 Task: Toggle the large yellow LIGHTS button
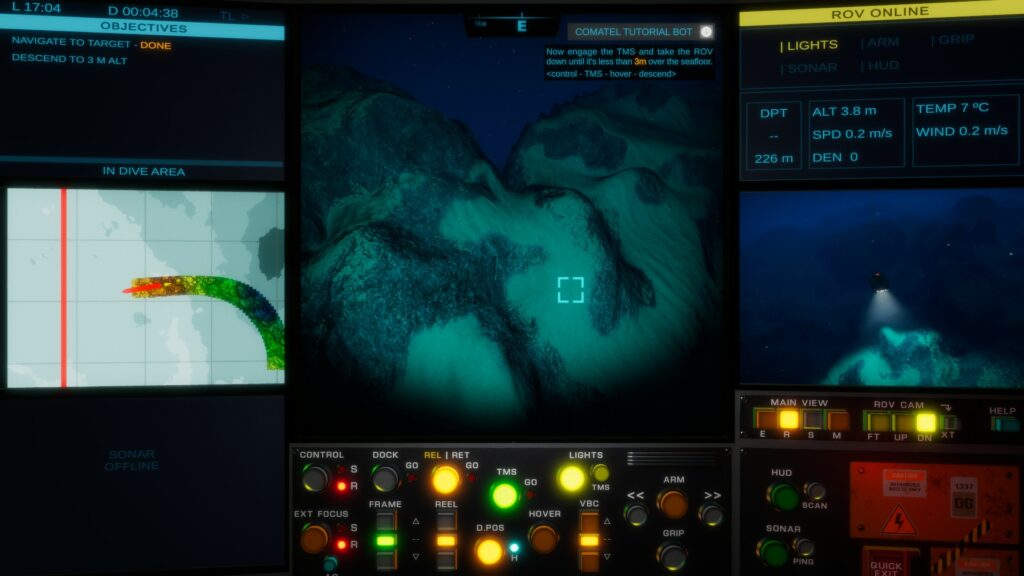tap(571, 478)
